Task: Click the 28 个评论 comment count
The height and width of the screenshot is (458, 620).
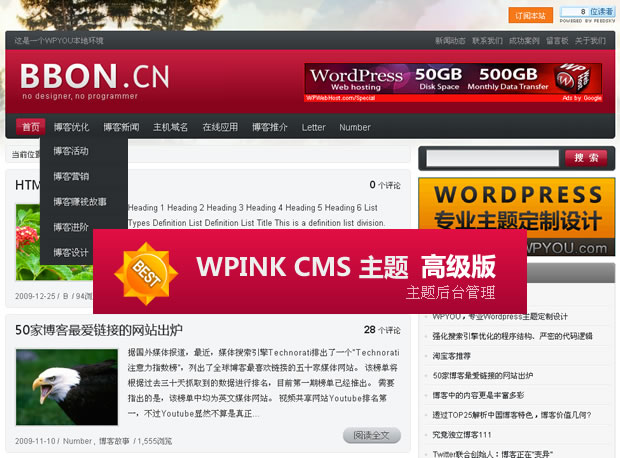Action: [x=382, y=330]
